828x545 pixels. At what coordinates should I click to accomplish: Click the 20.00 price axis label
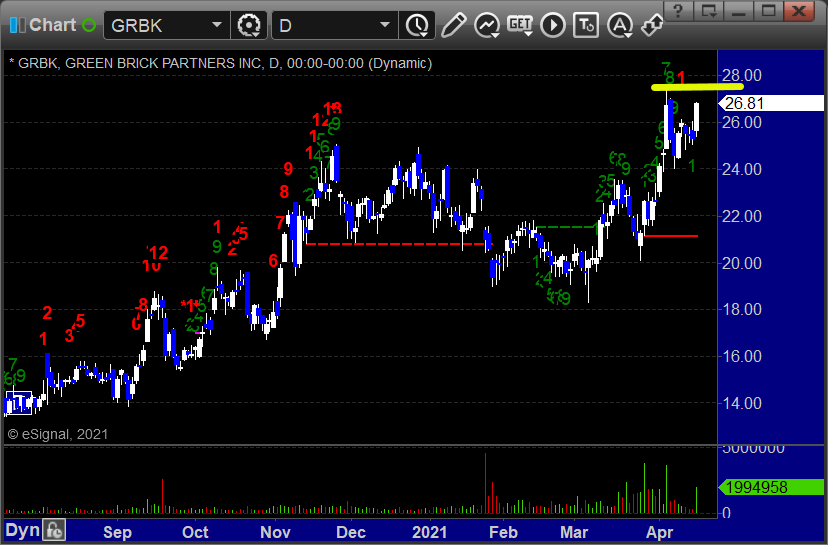741,263
